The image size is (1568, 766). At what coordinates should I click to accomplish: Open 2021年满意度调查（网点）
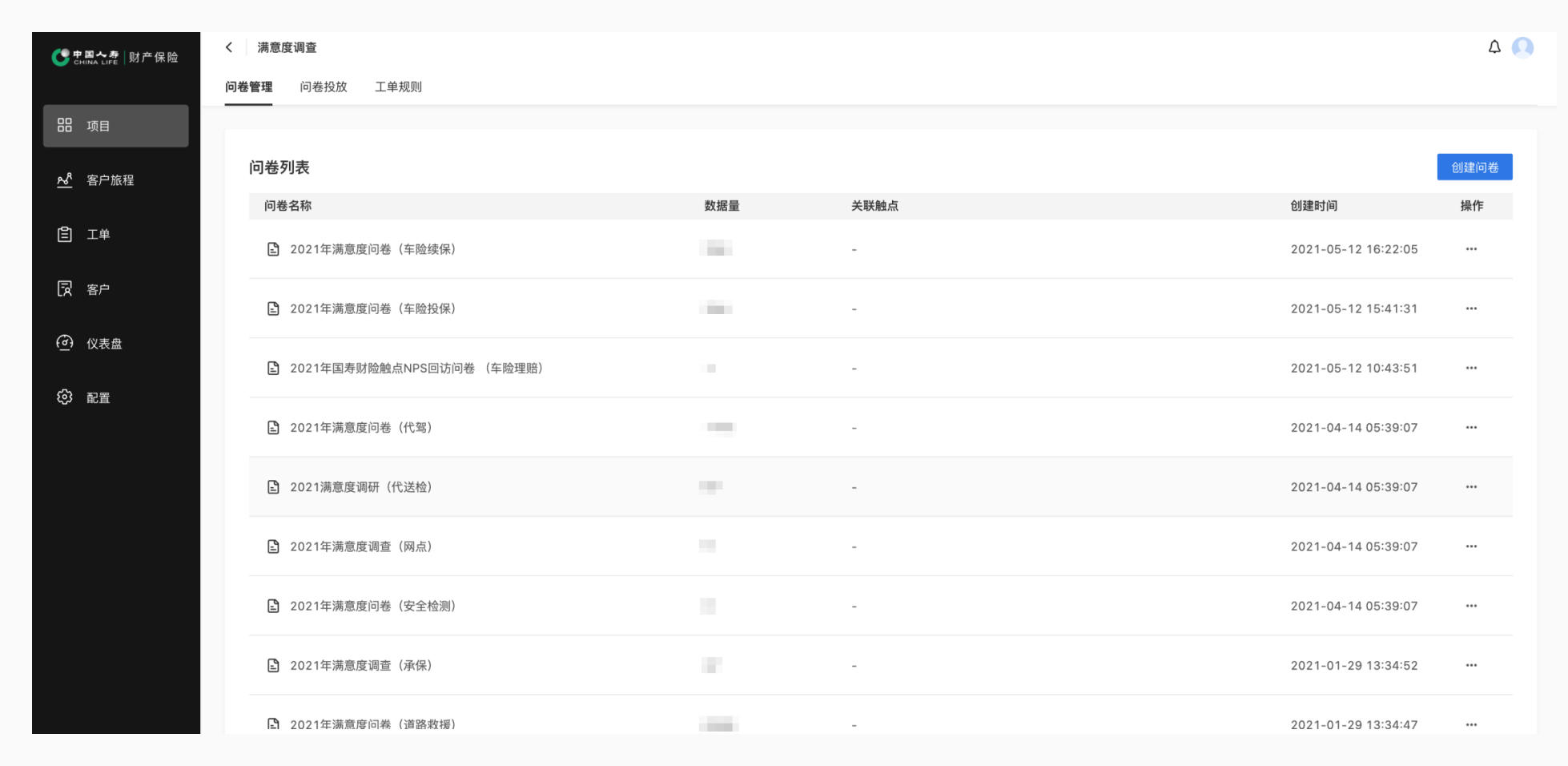pyautogui.click(x=361, y=546)
